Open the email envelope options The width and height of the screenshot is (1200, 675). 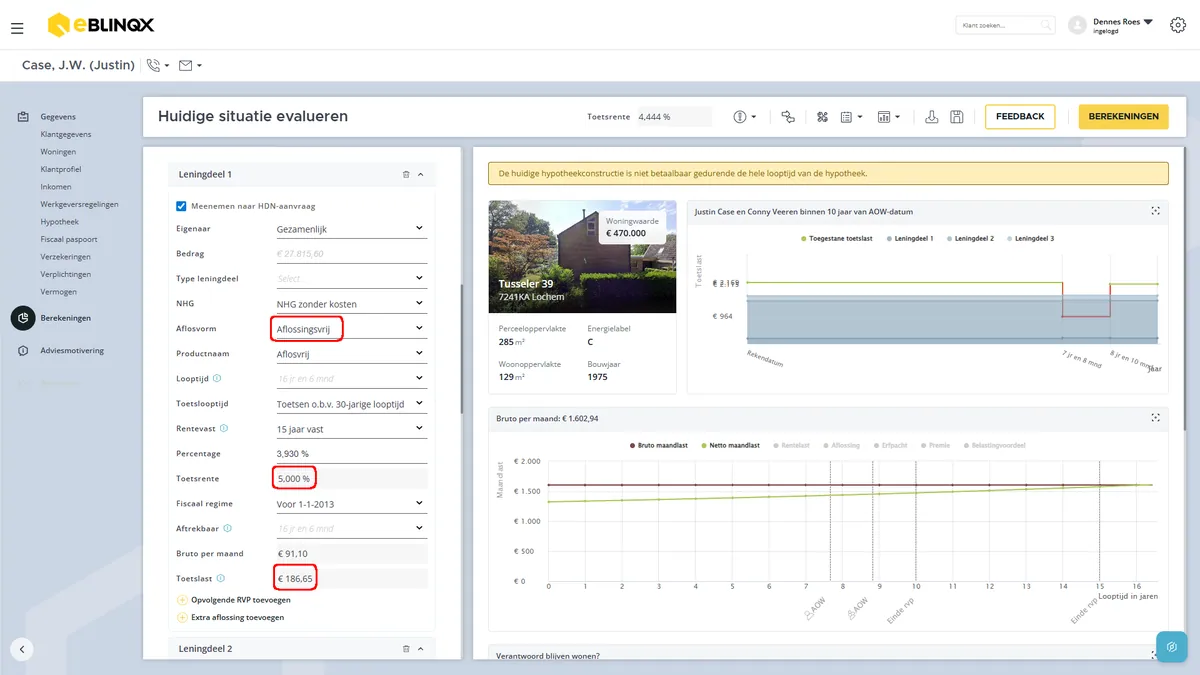pyautogui.click(x=190, y=66)
